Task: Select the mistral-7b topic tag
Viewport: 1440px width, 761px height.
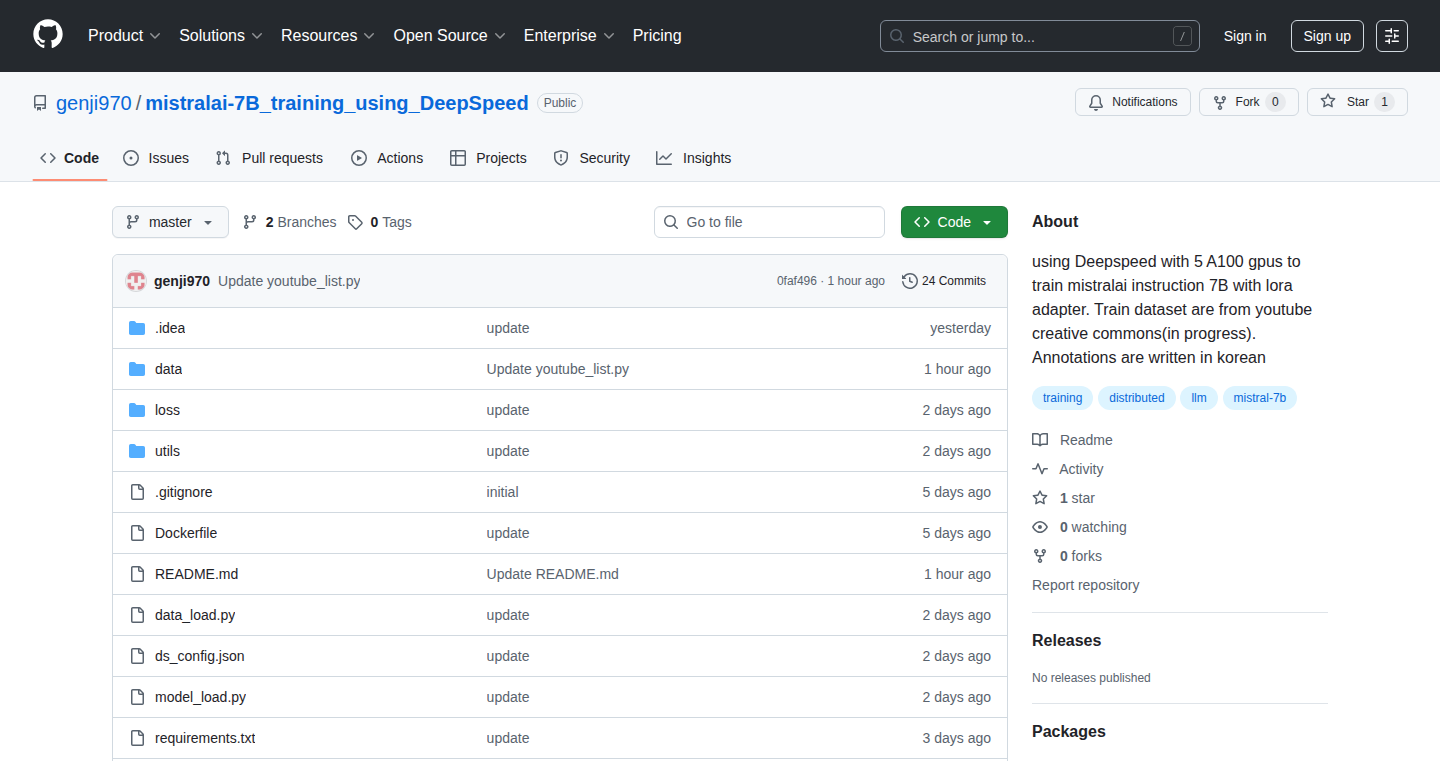Action: pyautogui.click(x=1260, y=398)
